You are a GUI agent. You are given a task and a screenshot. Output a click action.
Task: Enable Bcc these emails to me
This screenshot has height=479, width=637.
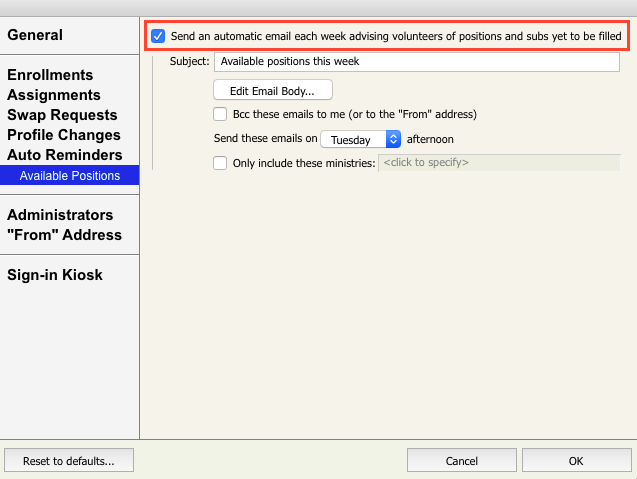click(x=220, y=114)
